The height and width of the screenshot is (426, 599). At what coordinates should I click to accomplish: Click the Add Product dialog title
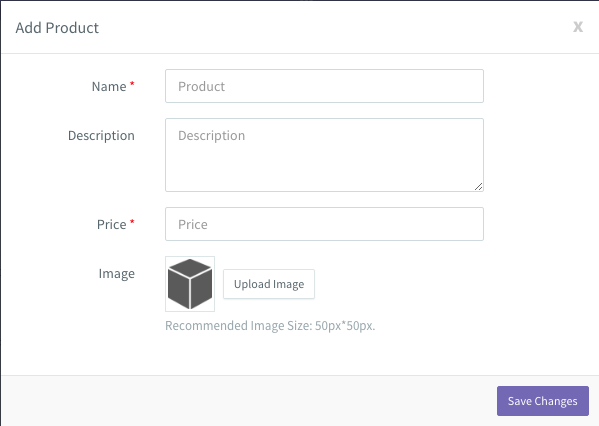click(x=57, y=28)
